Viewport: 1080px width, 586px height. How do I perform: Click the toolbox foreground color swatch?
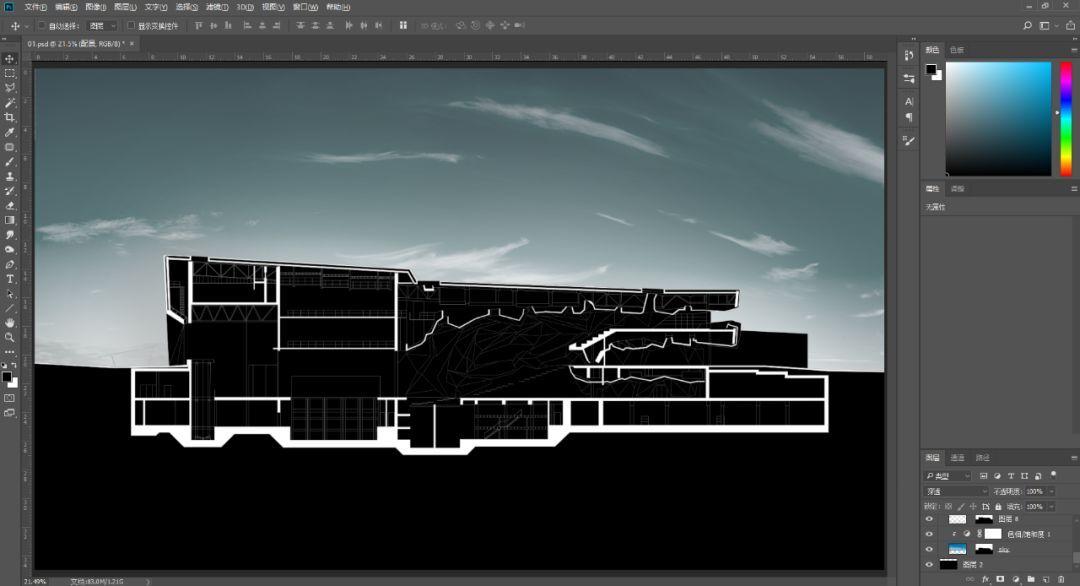7,377
